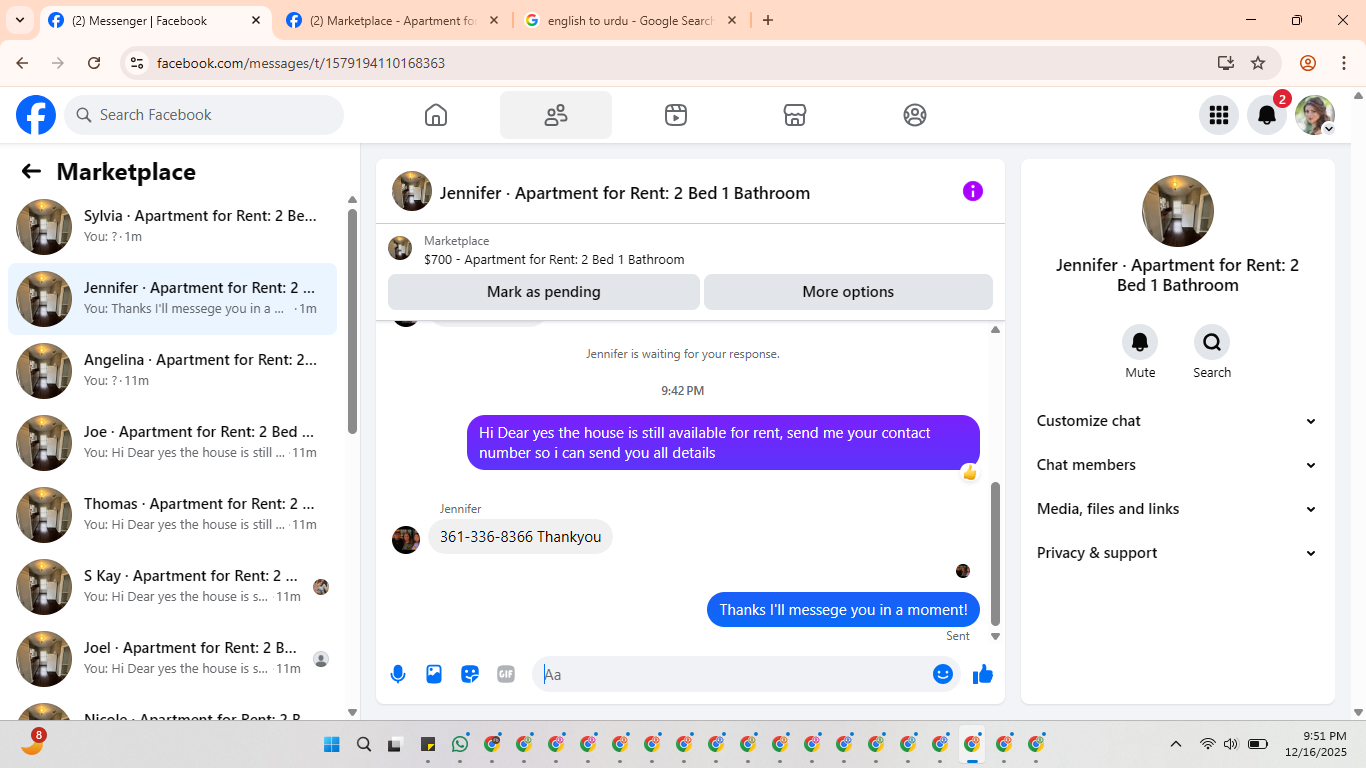Open Joel's apartment conversation

(172, 659)
